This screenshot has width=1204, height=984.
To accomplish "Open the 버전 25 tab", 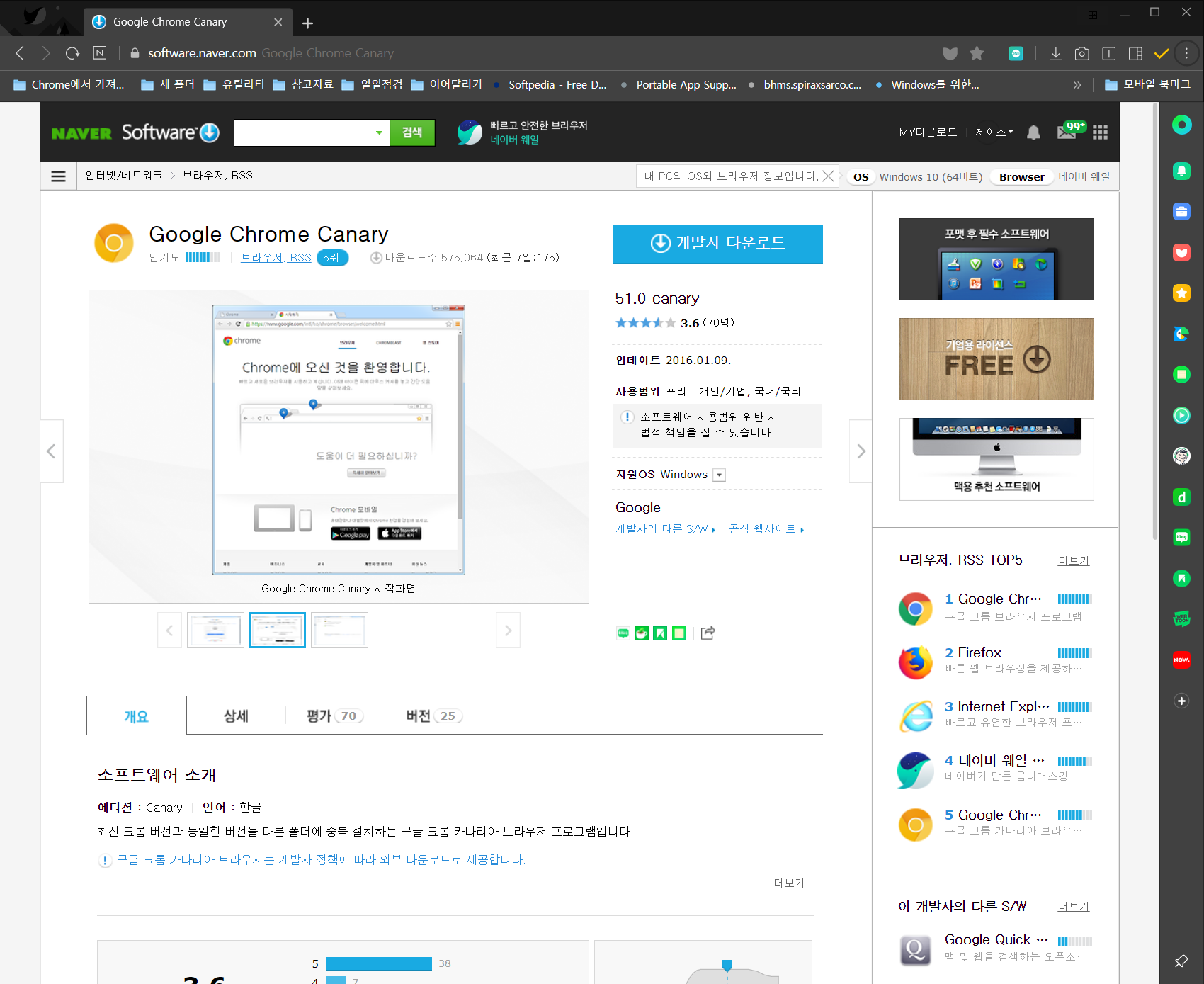I will (434, 716).
